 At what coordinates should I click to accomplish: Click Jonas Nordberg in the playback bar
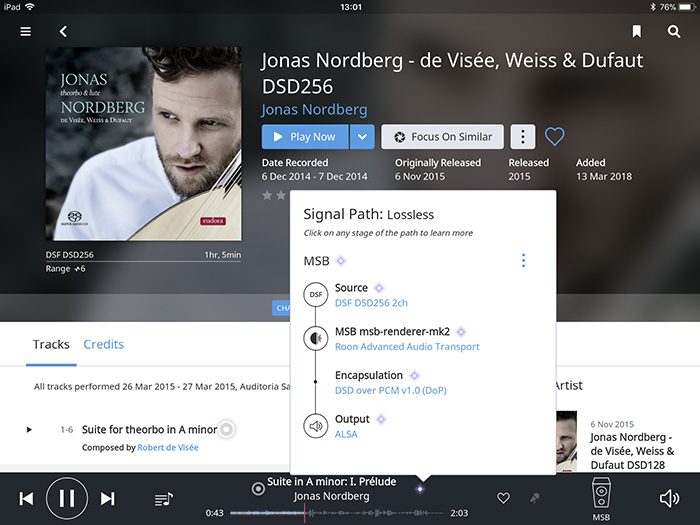[332, 496]
